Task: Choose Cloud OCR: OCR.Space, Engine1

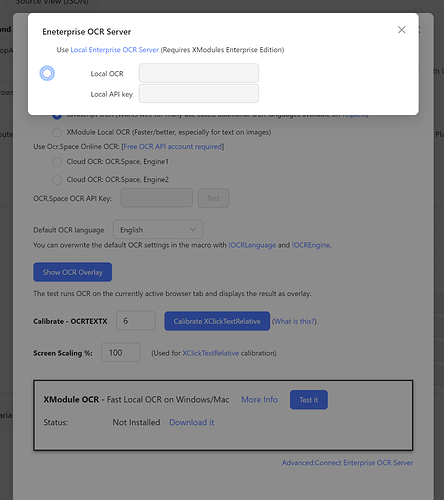Action: point(57,162)
